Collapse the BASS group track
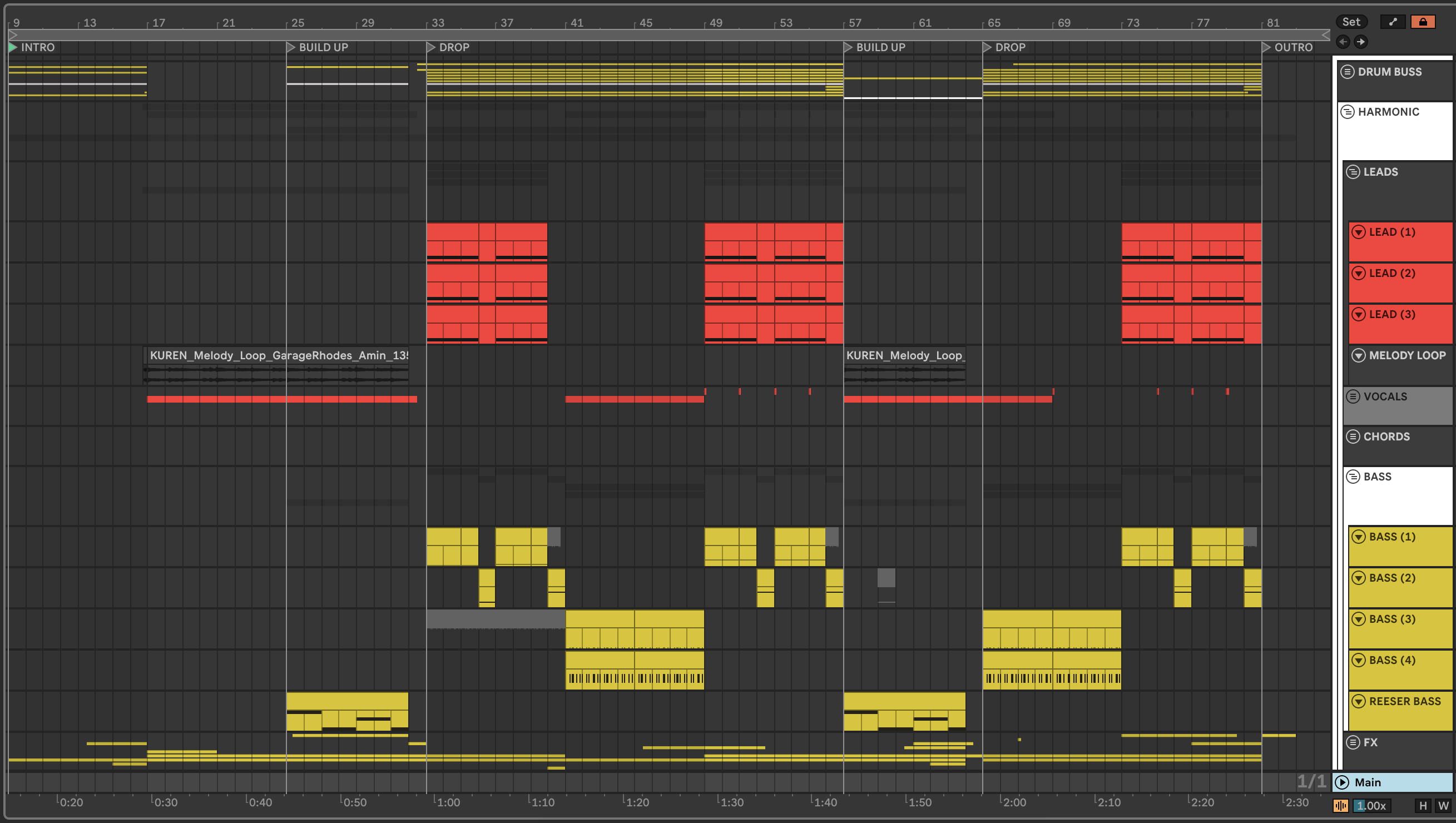The image size is (1456, 823). point(1353,477)
